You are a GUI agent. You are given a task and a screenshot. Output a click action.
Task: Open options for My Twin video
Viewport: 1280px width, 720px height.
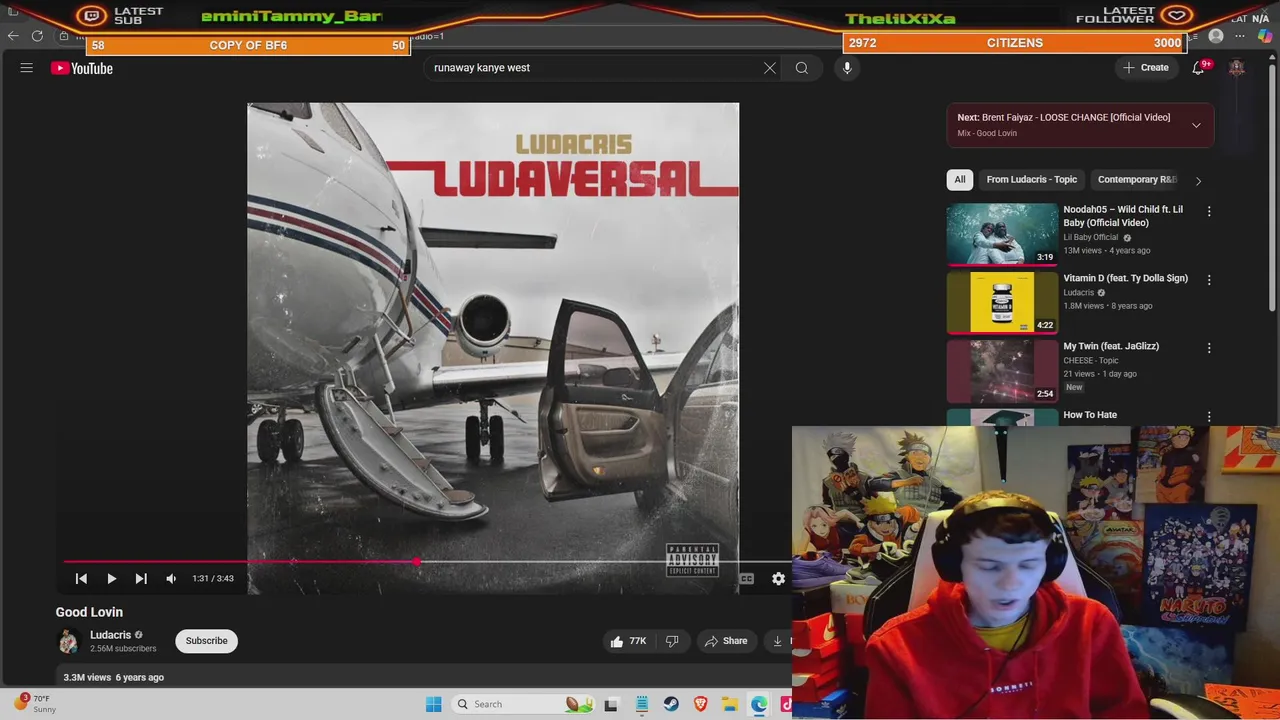coord(1209,348)
